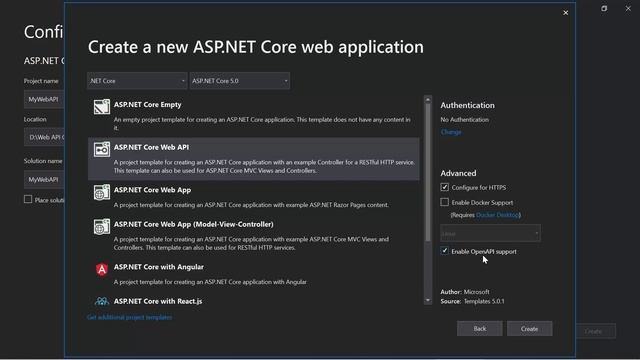Select ASP.NET Core with Angular title

coord(159,267)
